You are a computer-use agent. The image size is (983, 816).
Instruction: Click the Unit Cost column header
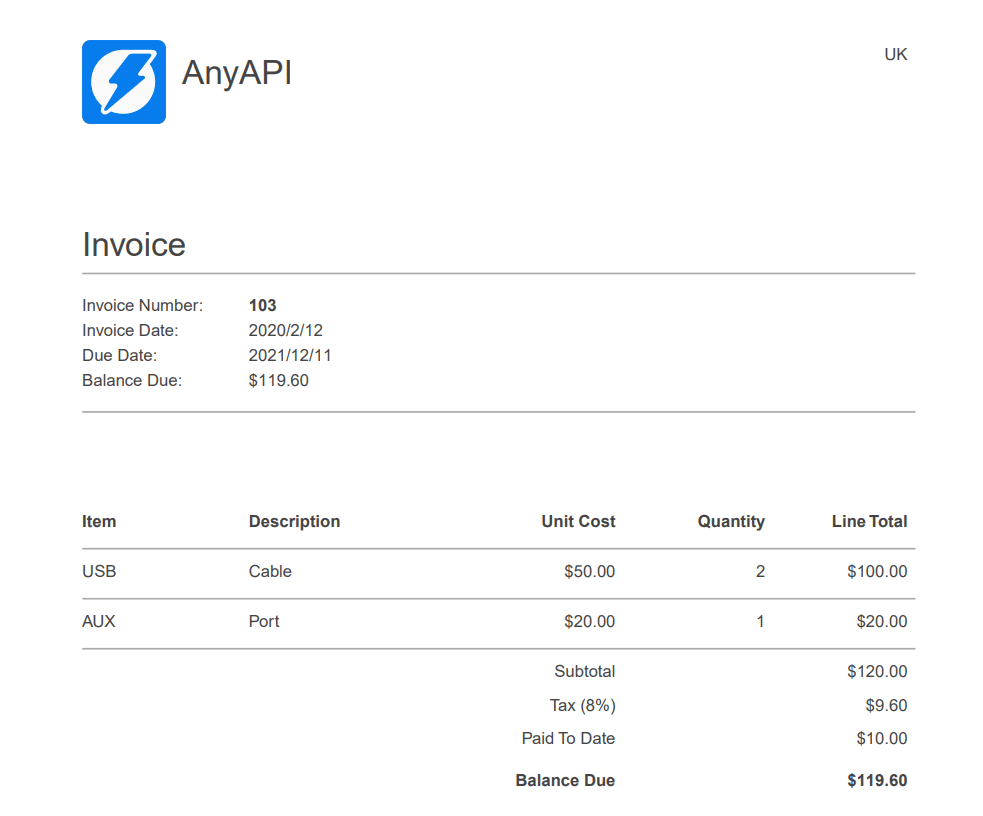click(x=578, y=521)
